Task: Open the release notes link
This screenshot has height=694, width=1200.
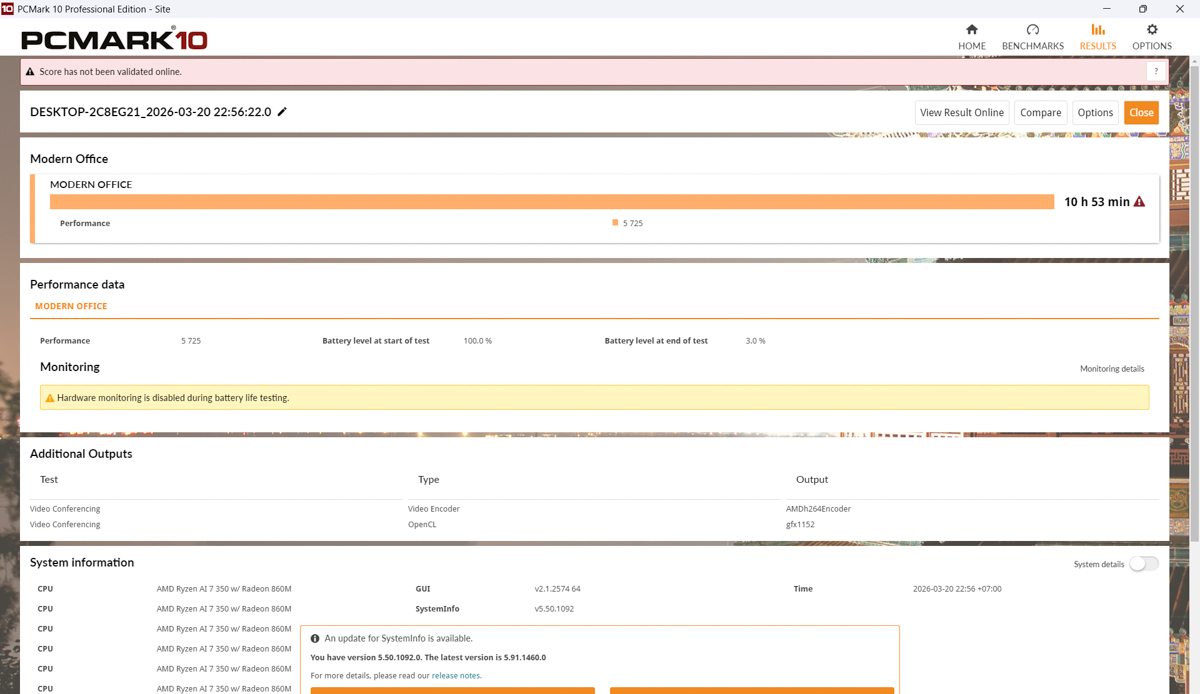Action: 456,676
